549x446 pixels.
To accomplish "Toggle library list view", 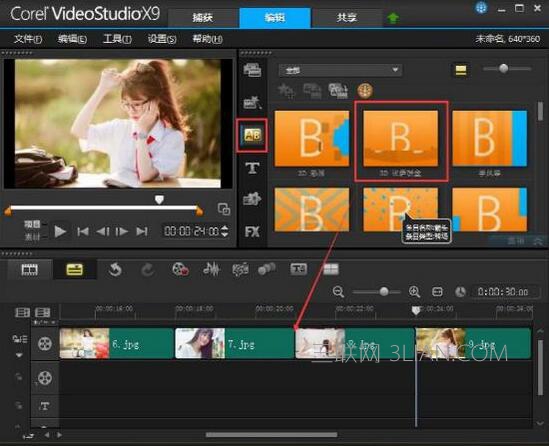I will [x=460, y=70].
